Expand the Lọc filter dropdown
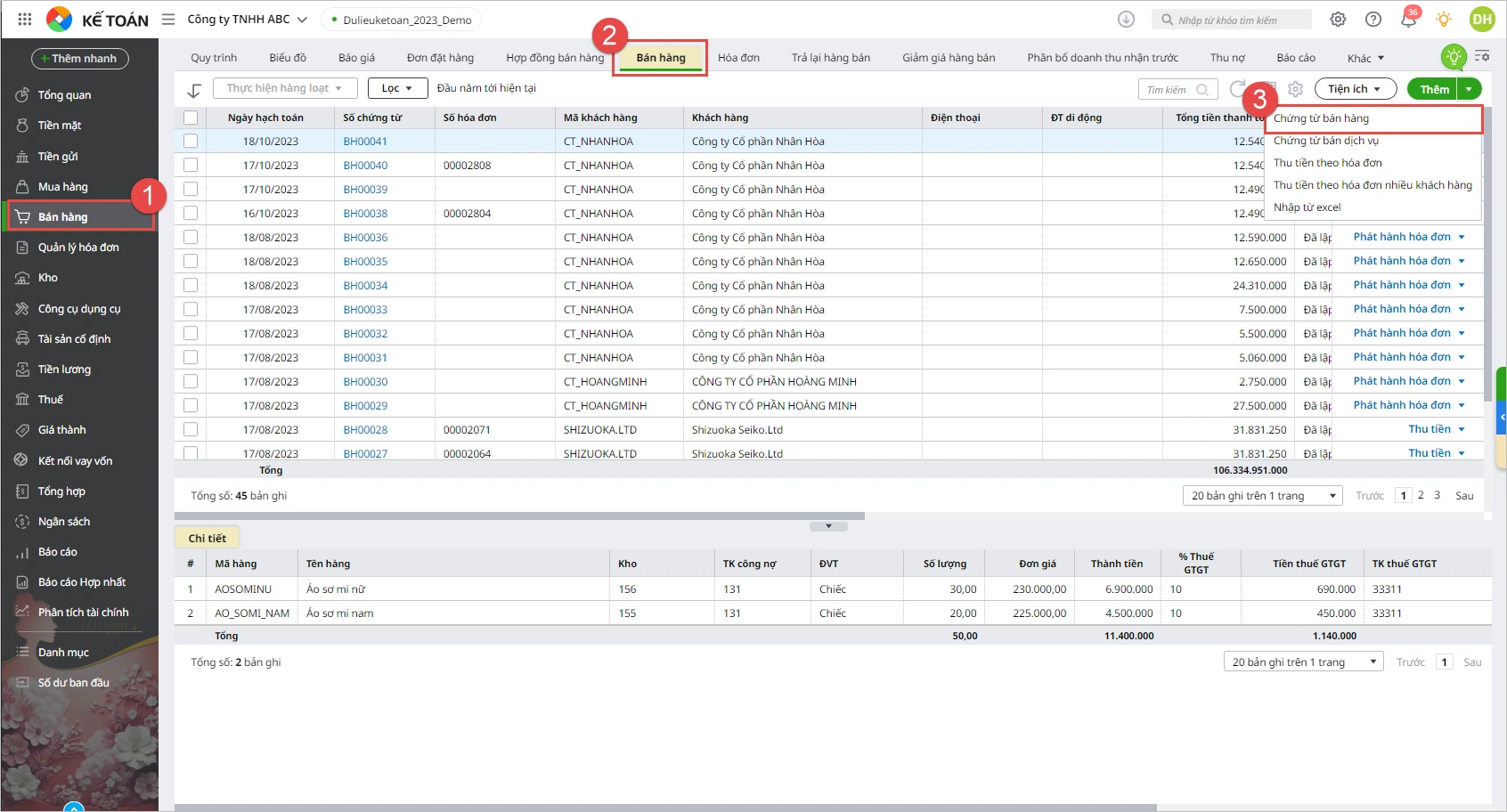 [397, 88]
